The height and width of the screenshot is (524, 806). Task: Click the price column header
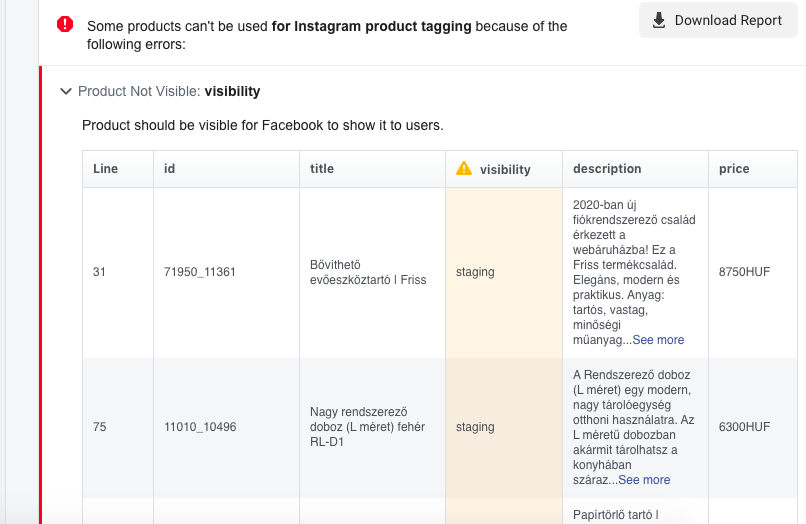click(753, 169)
